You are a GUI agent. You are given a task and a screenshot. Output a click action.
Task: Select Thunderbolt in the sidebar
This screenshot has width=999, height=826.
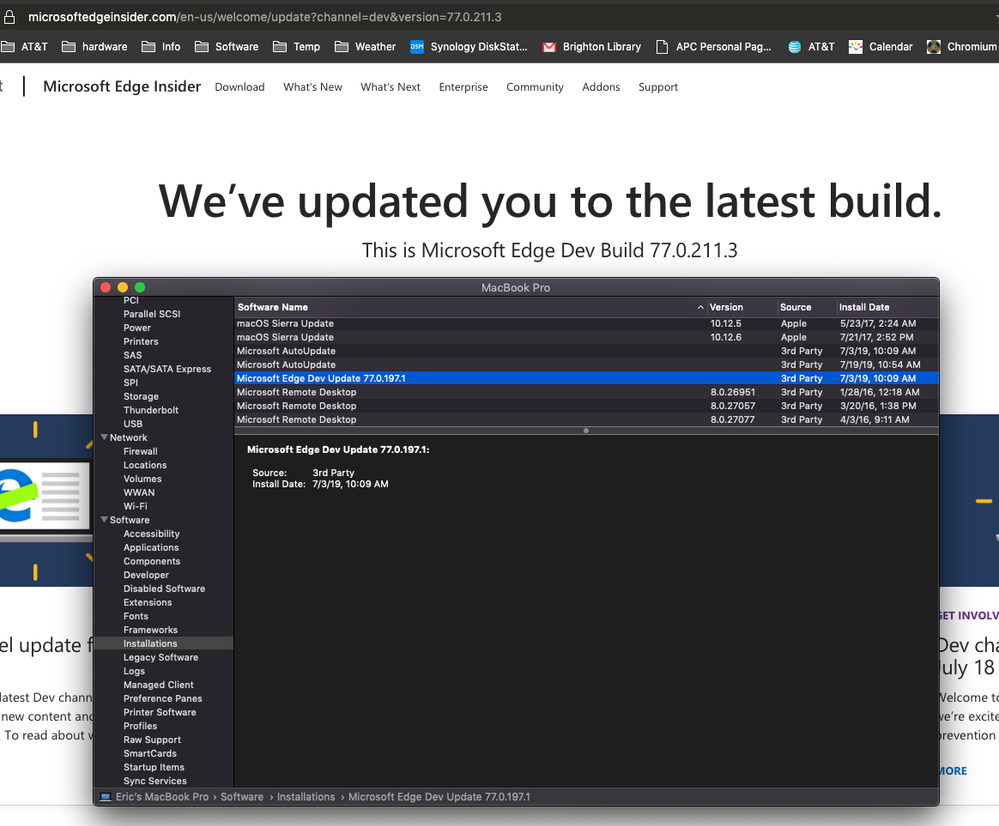tap(150, 410)
